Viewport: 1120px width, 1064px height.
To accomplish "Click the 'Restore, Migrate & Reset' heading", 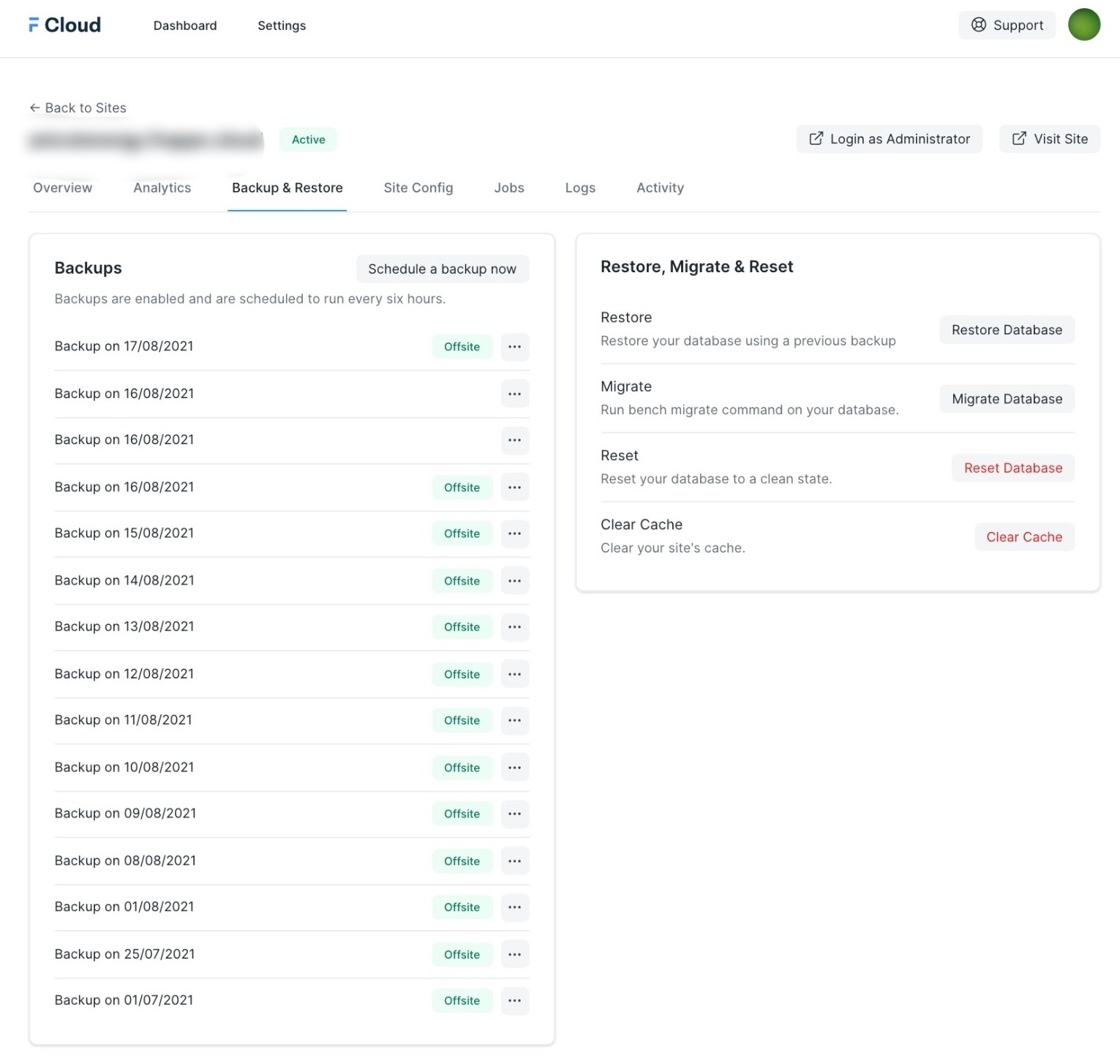I will [696, 267].
